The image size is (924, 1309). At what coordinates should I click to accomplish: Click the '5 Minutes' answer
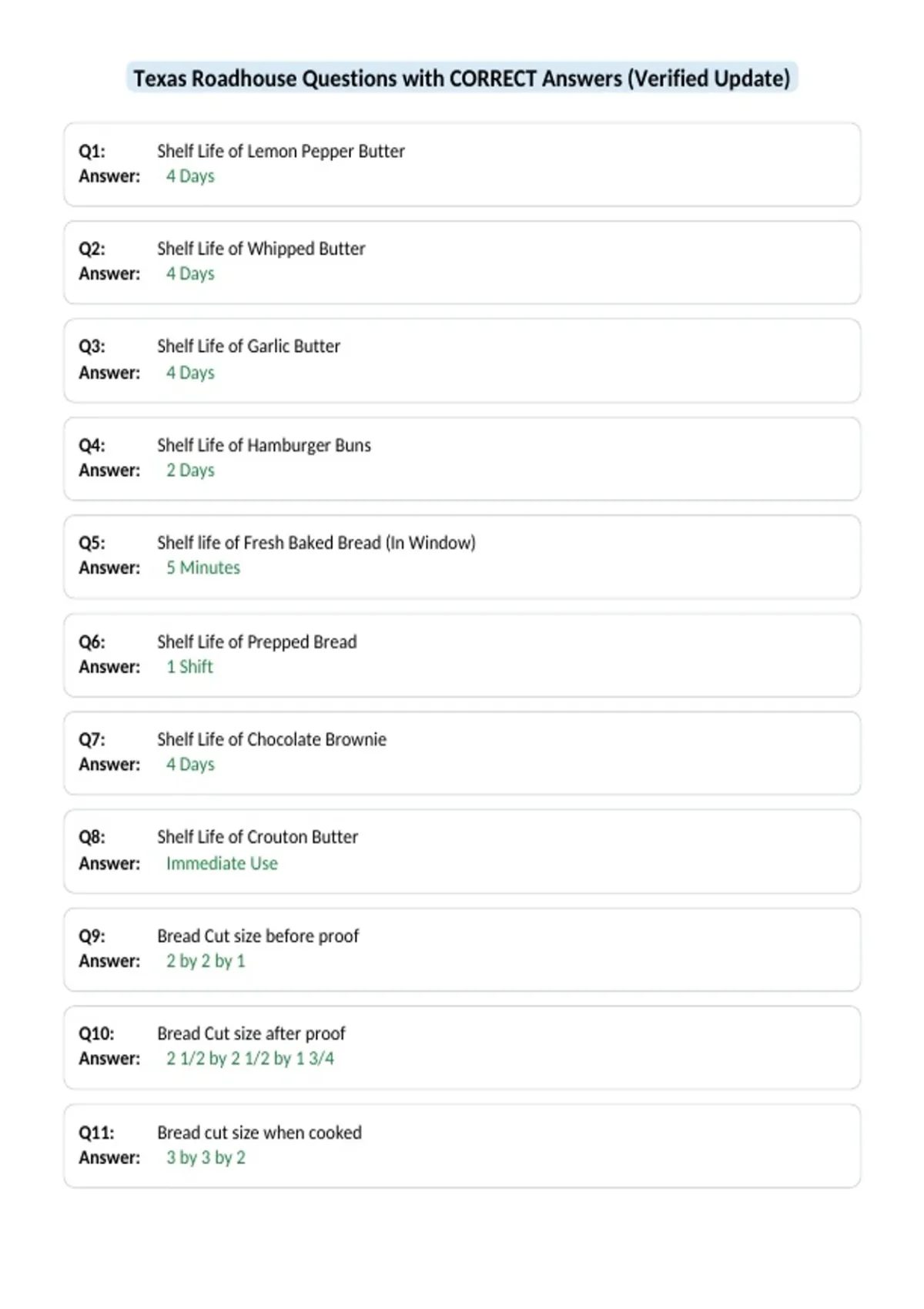tap(203, 567)
